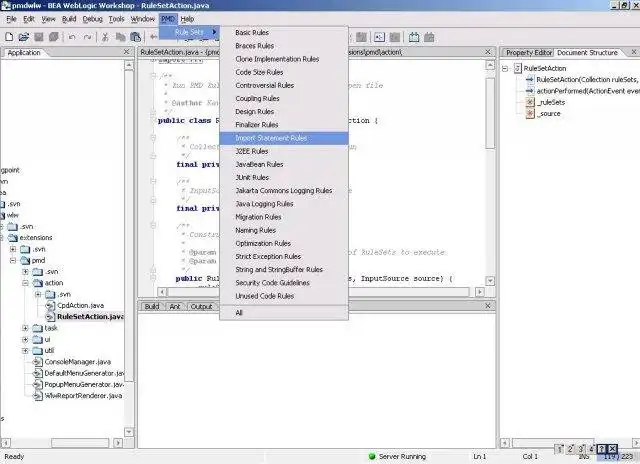Click the actionPerformed method icon
Image resolution: width=640 pixels, height=464 pixels.
(530, 91)
